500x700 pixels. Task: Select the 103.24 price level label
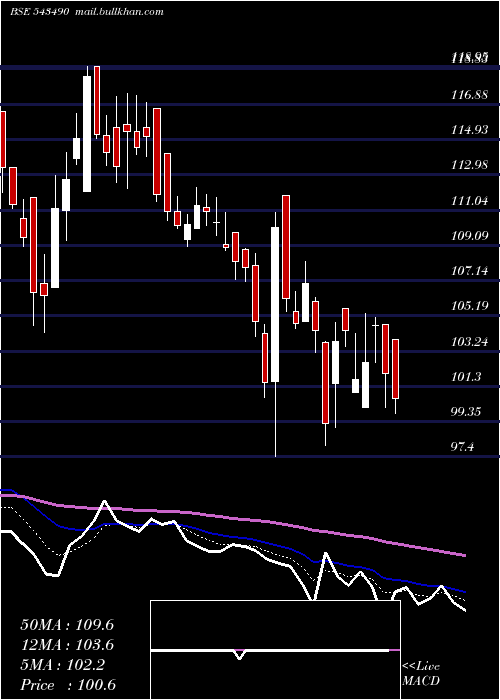(x=470, y=342)
